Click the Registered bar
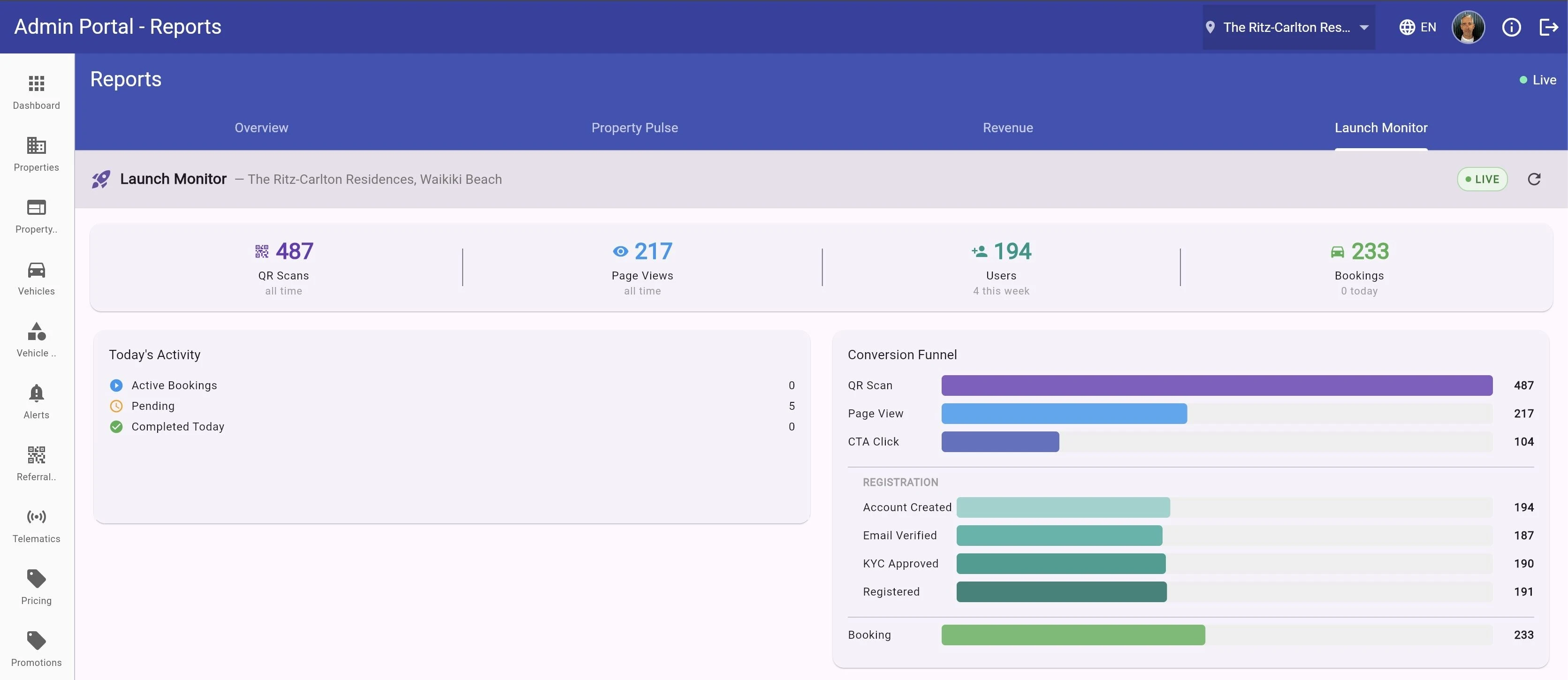 tap(1062, 592)
